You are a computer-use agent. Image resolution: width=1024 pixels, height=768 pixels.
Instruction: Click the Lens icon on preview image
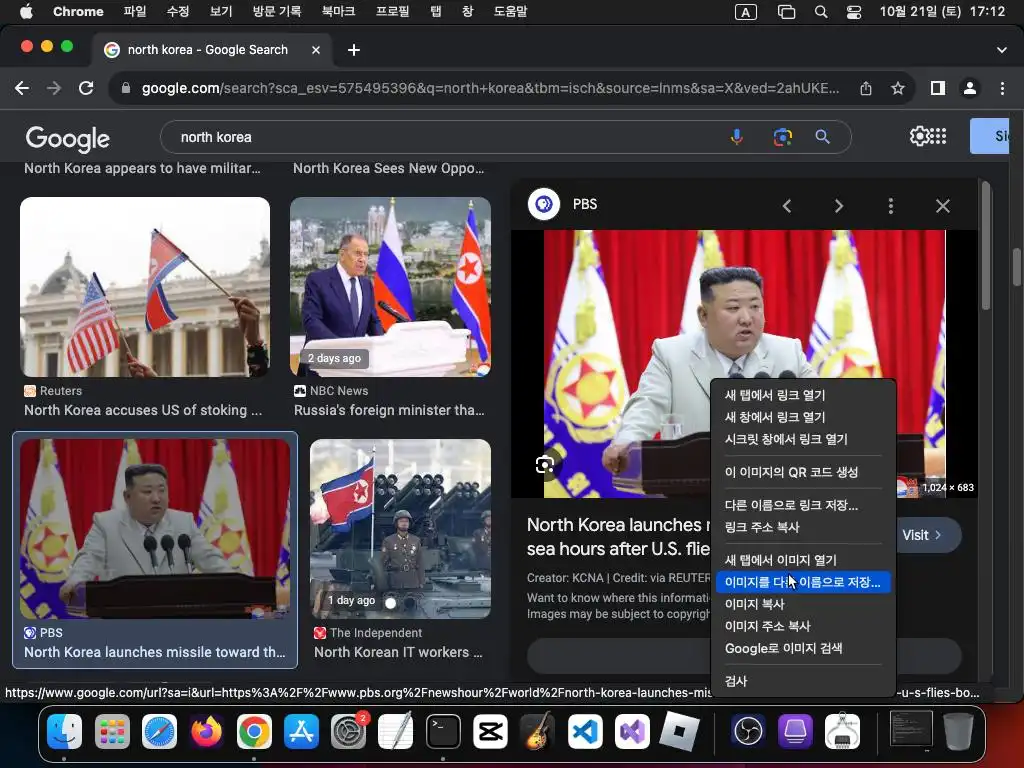545,465
